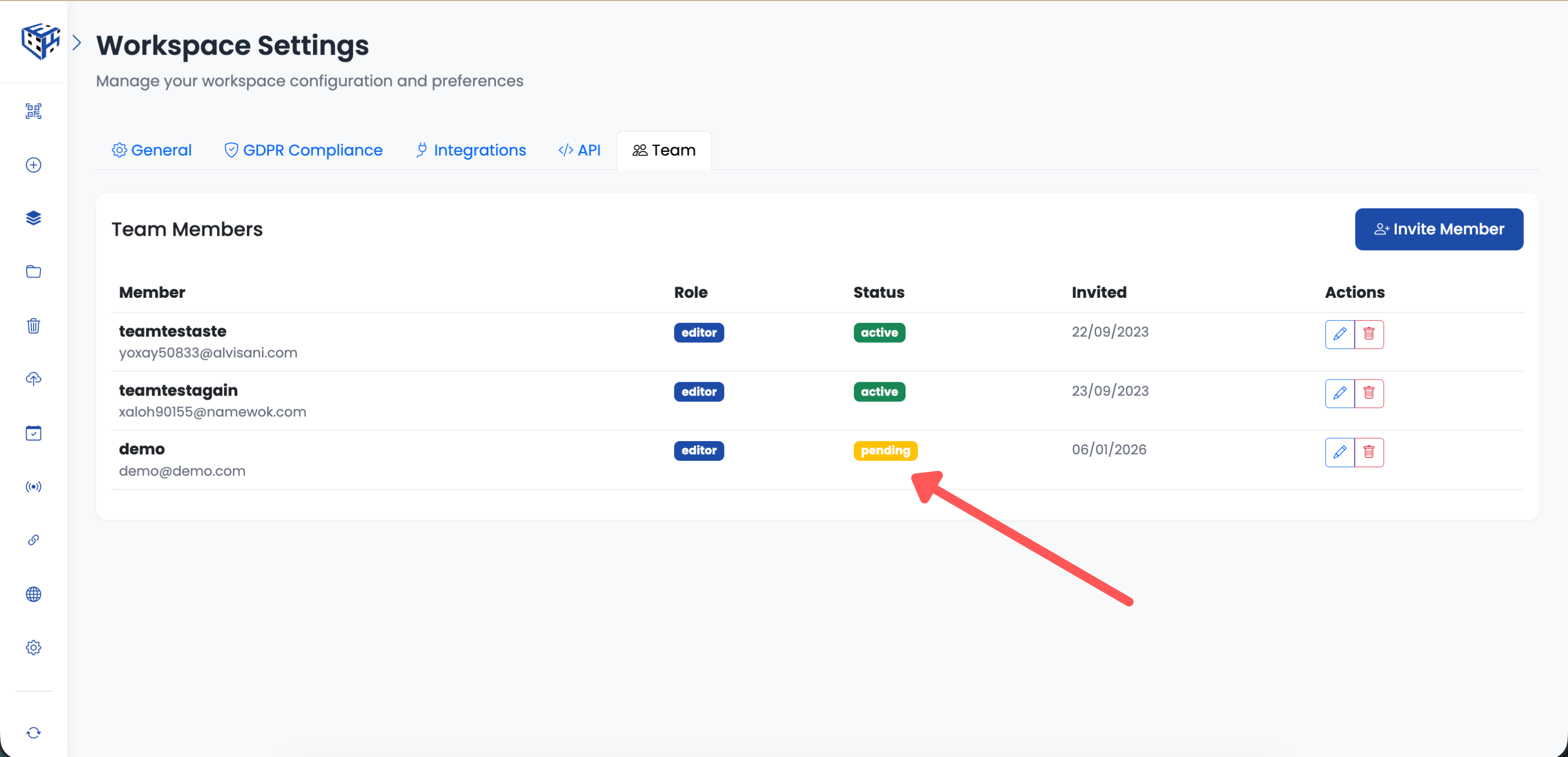The height and width of the screenshot is (757, 1568).
Task: Select the QR code scanner icon in sidebar
Action: (34, 111)
